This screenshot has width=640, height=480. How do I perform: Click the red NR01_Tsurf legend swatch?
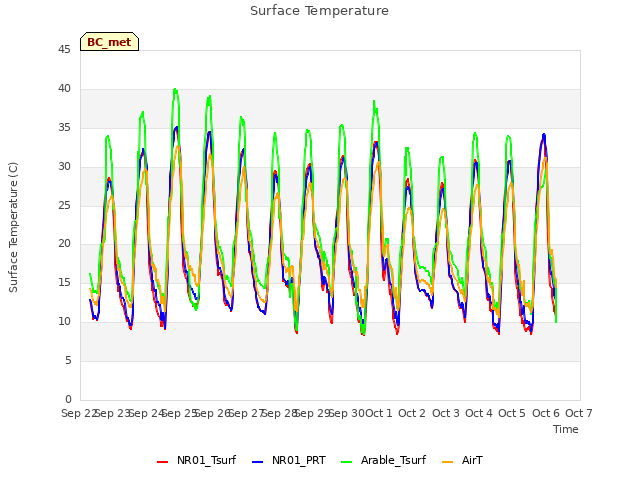[x=162, y=462]
